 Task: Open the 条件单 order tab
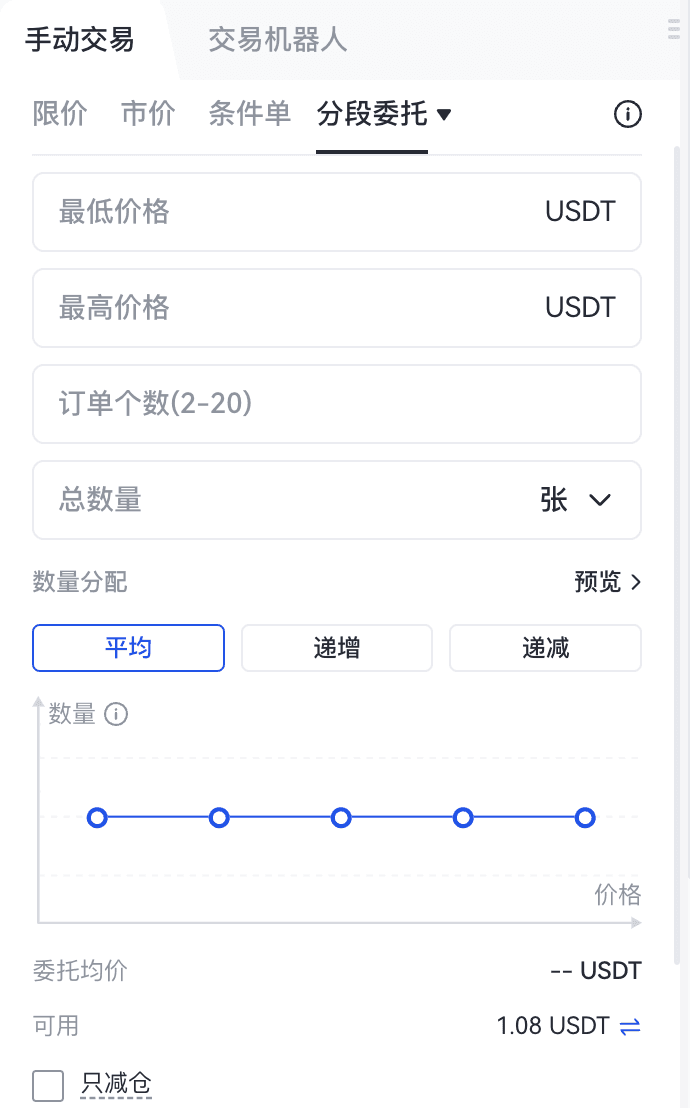pyautogui.click(x=250, y=114)
